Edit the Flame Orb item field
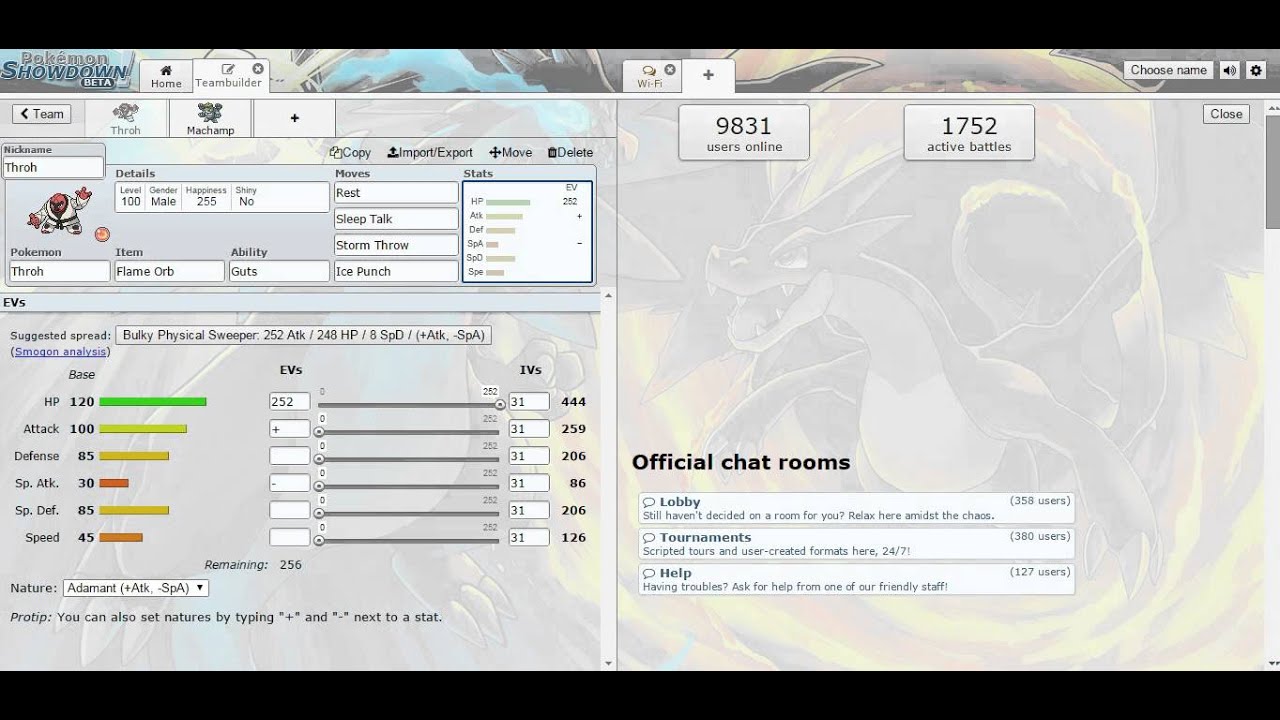The height and width of the screenshot is (720, 1280). tap(169, 271)
